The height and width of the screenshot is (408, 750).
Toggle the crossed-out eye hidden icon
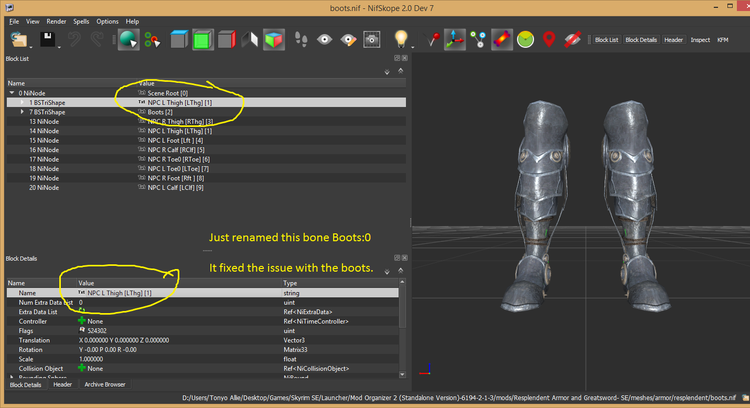coord(572,39)
